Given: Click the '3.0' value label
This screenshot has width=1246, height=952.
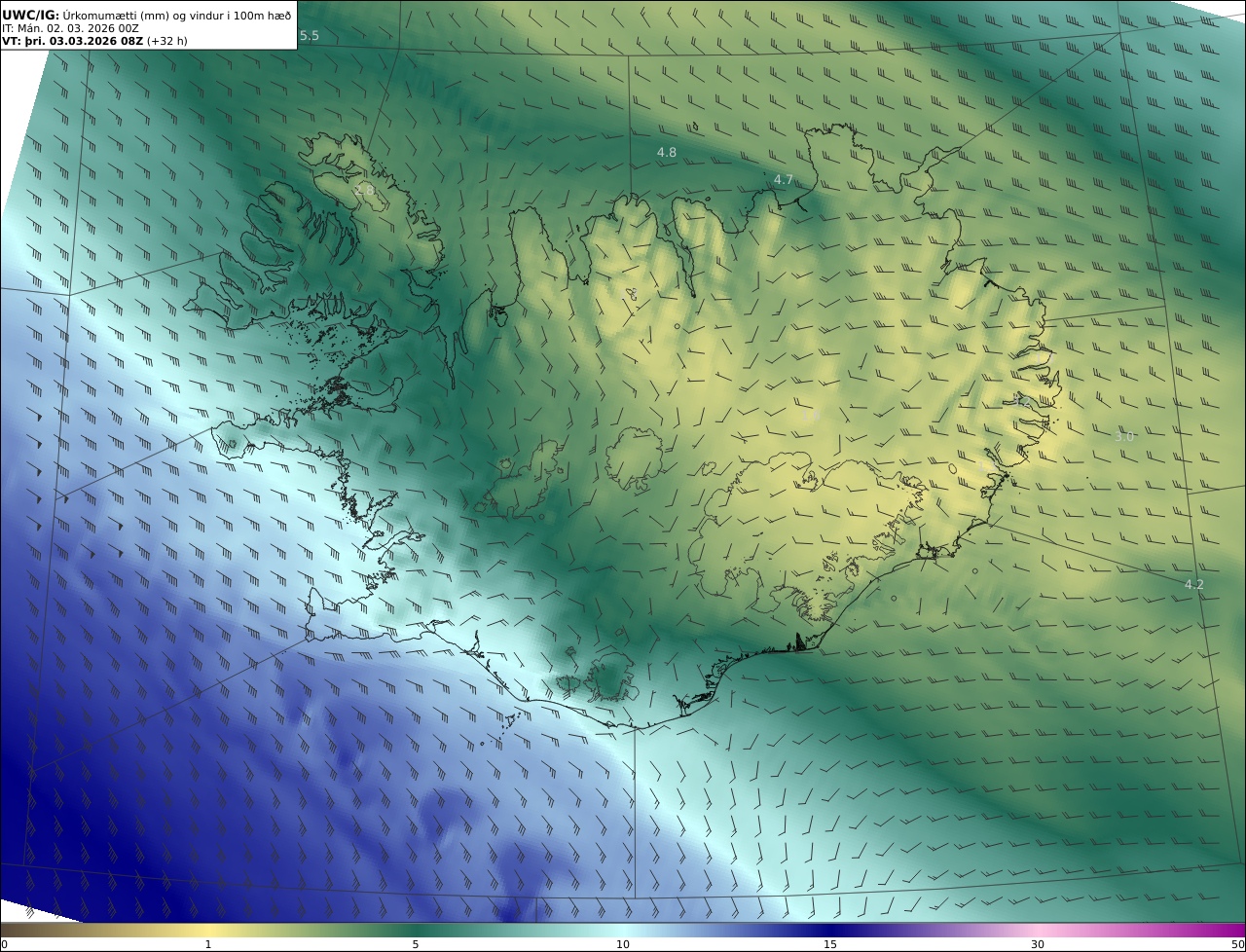Looking at the screenshot, I should click(1124, 437).
